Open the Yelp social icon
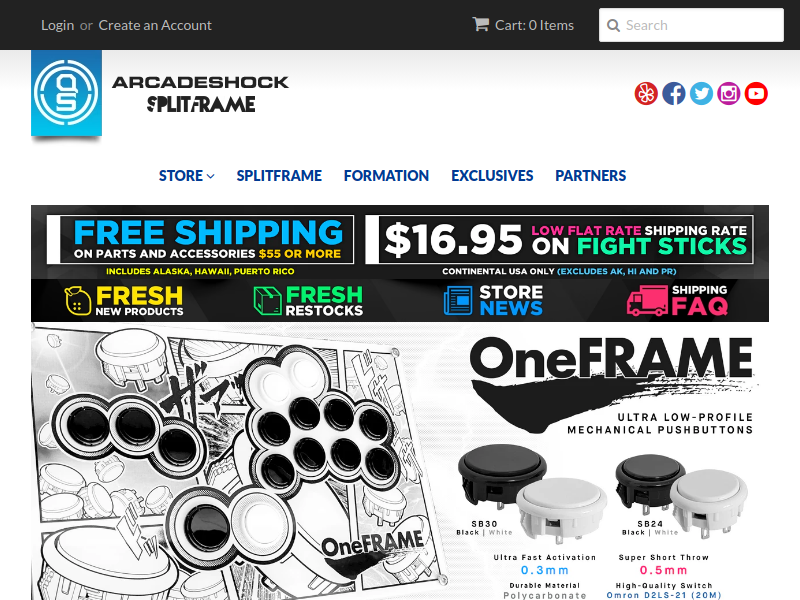Screen dimensions: 800x600 pyautogui.click(x=646, y=93)
